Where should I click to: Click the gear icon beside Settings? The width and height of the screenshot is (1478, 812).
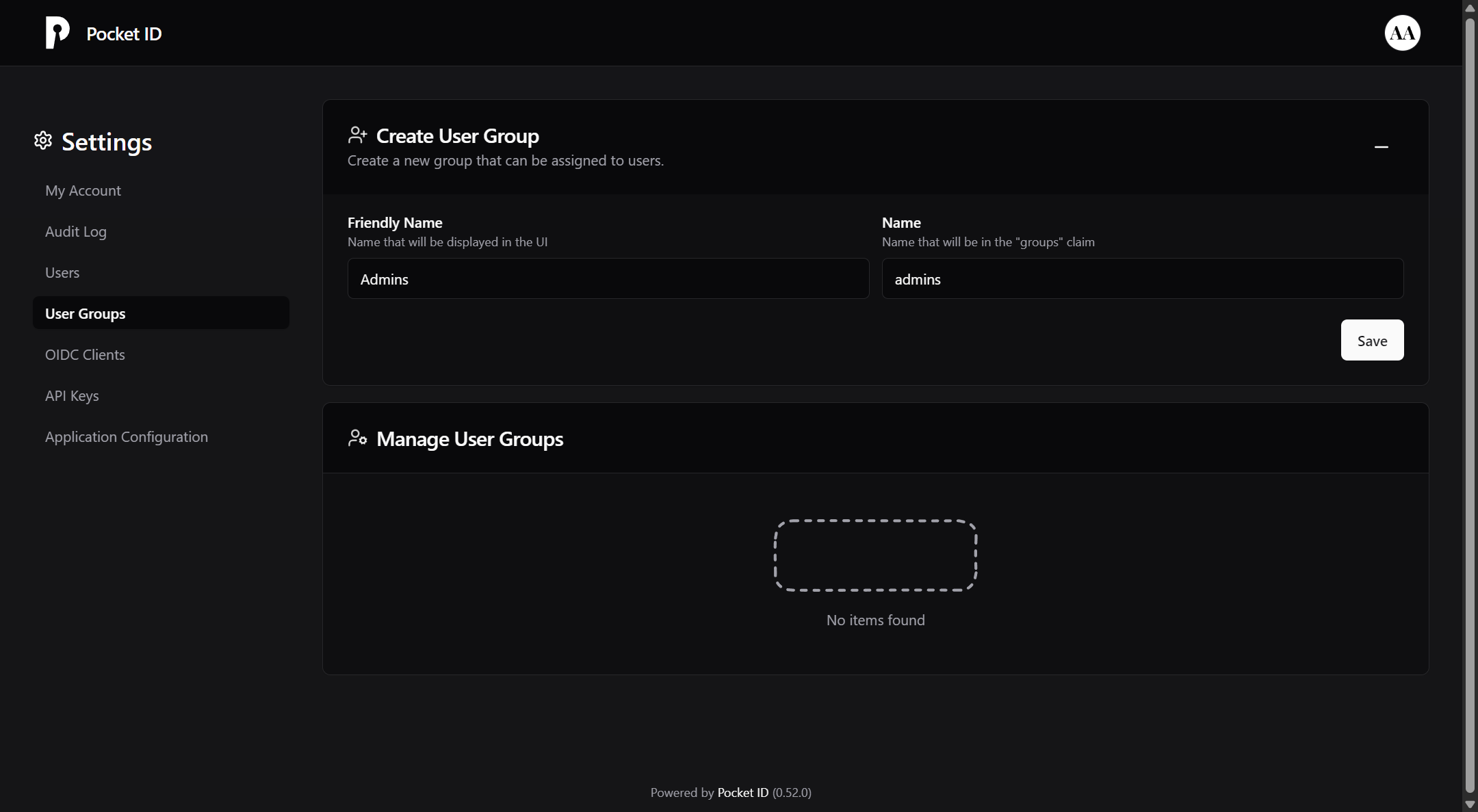pyautogui.click(x=42, y=141)
